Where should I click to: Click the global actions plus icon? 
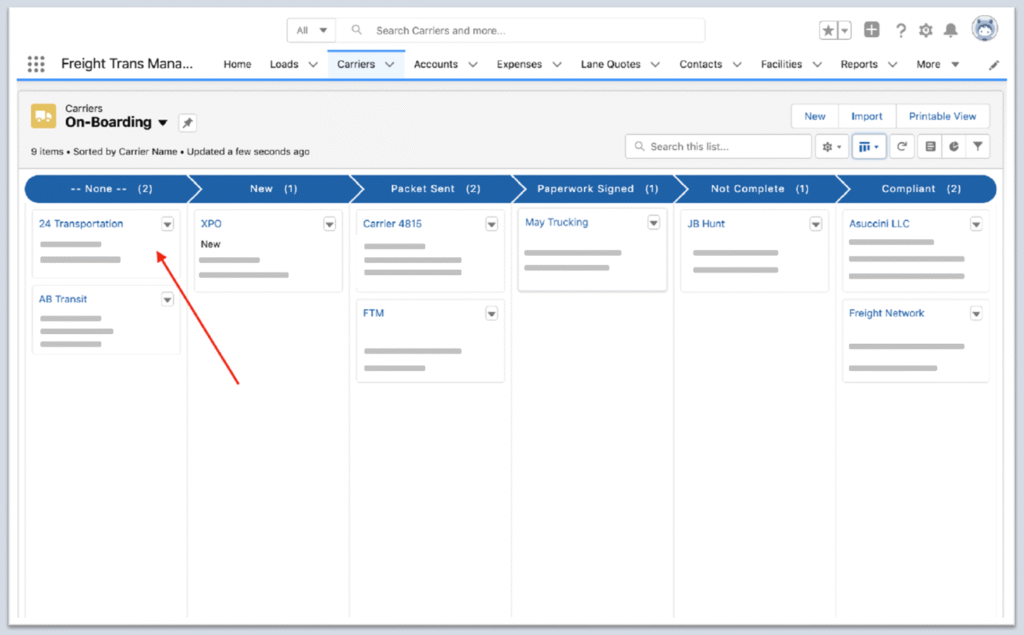pyautogui.click(x=872, y=30)
